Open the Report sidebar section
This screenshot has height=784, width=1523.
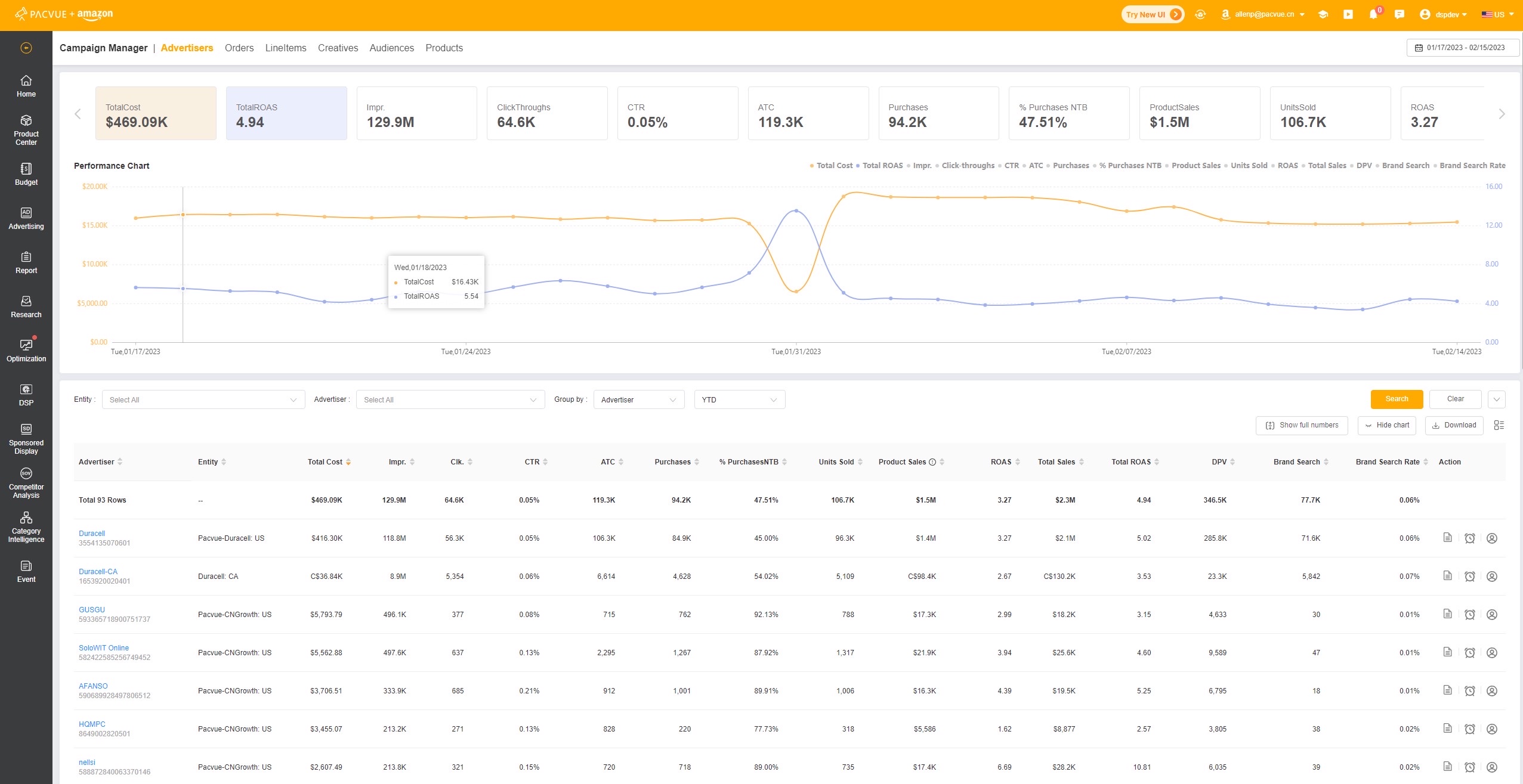[26, 262]
